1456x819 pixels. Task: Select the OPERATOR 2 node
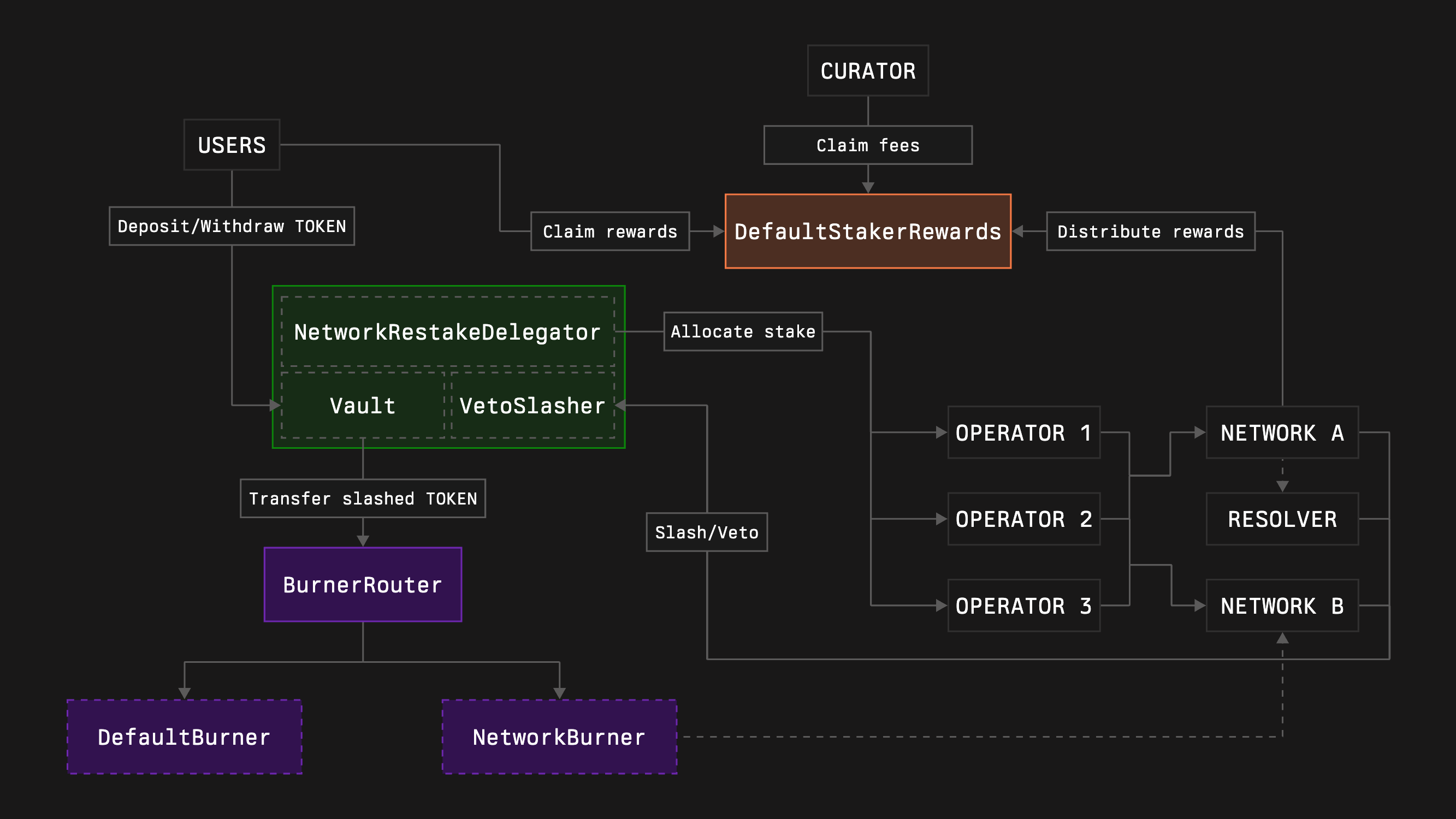pyautogui.click(x=1023, y=519)
